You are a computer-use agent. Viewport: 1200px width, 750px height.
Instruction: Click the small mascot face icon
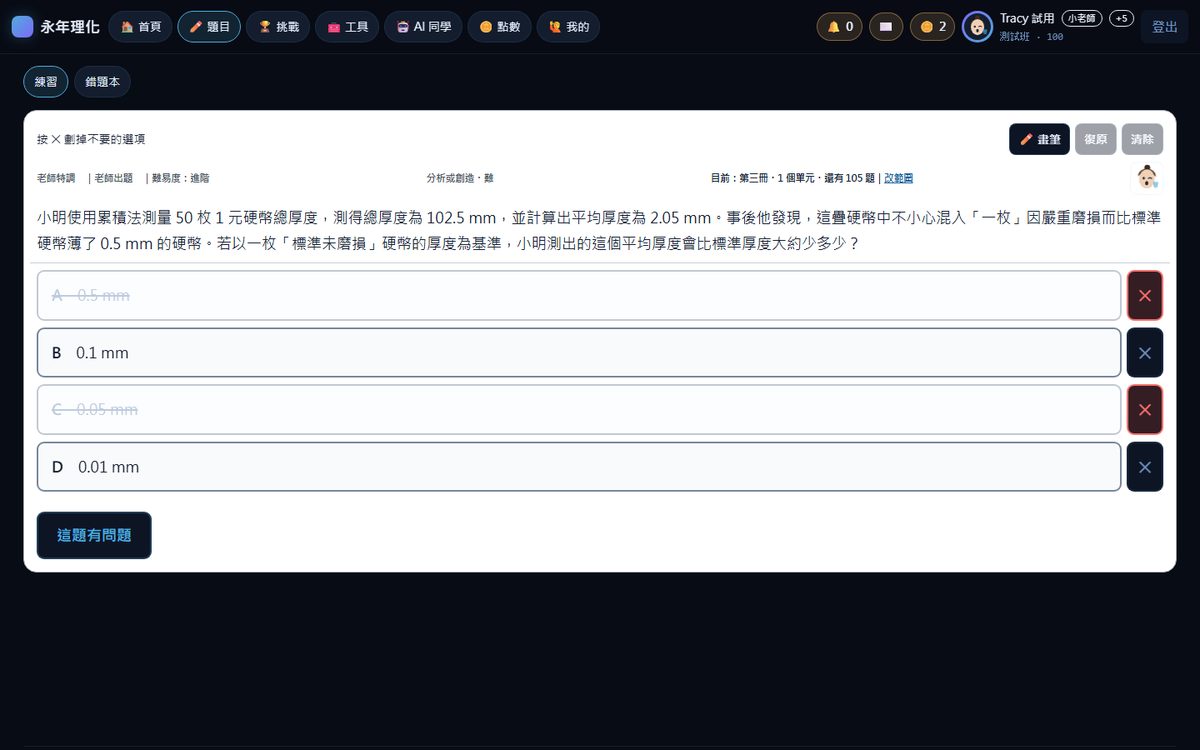tap(1147, 178)
